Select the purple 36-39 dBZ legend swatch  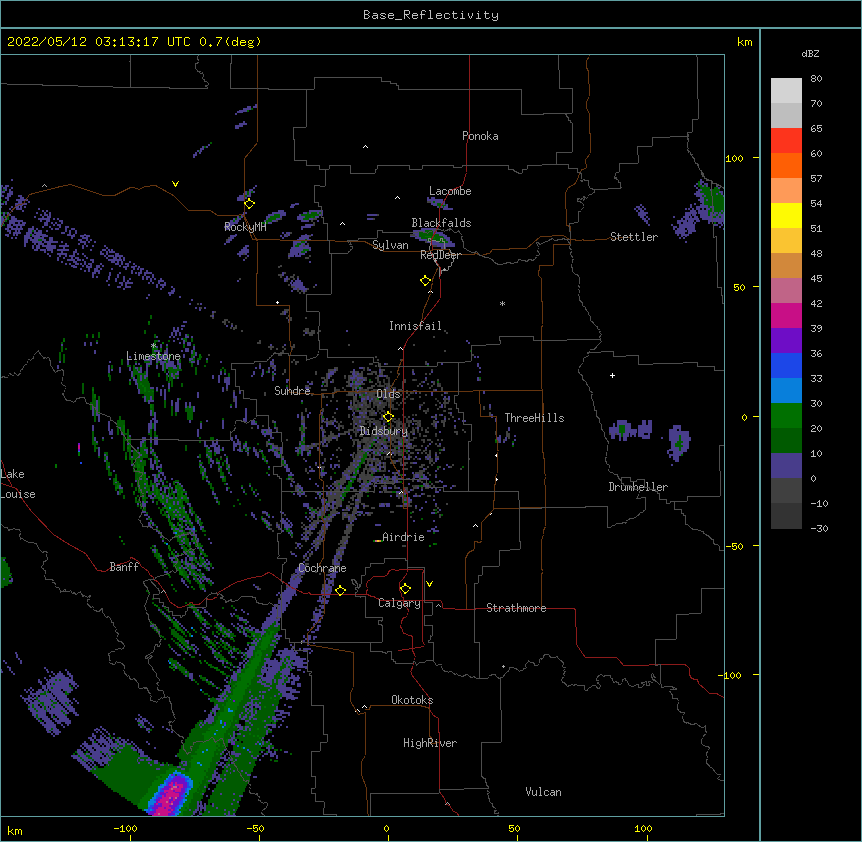[x=786, y=341]
